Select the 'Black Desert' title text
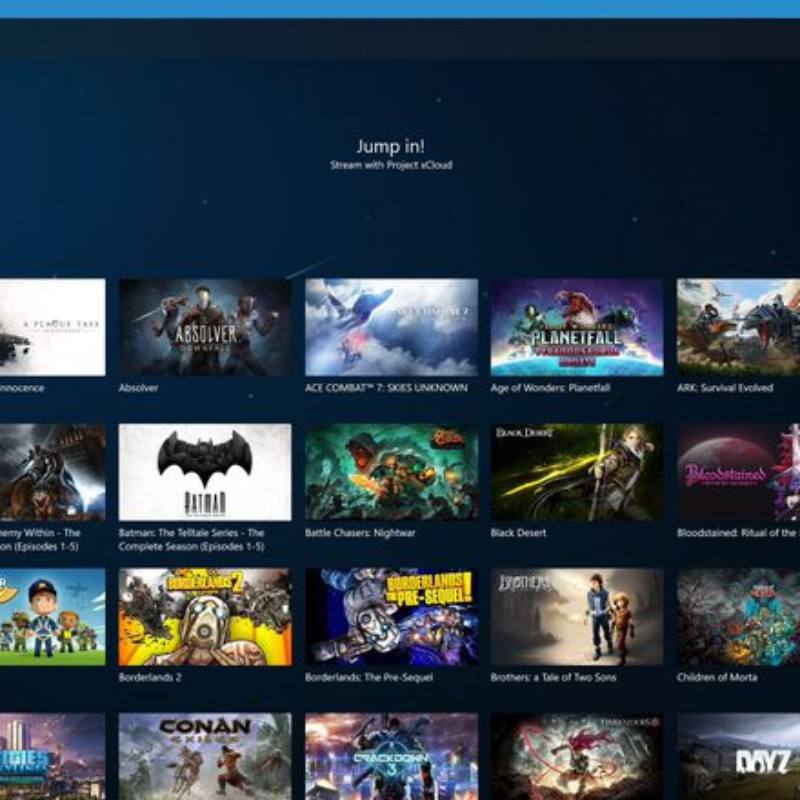The height and width of the screenshot is (800, 800). coord(518,533)
